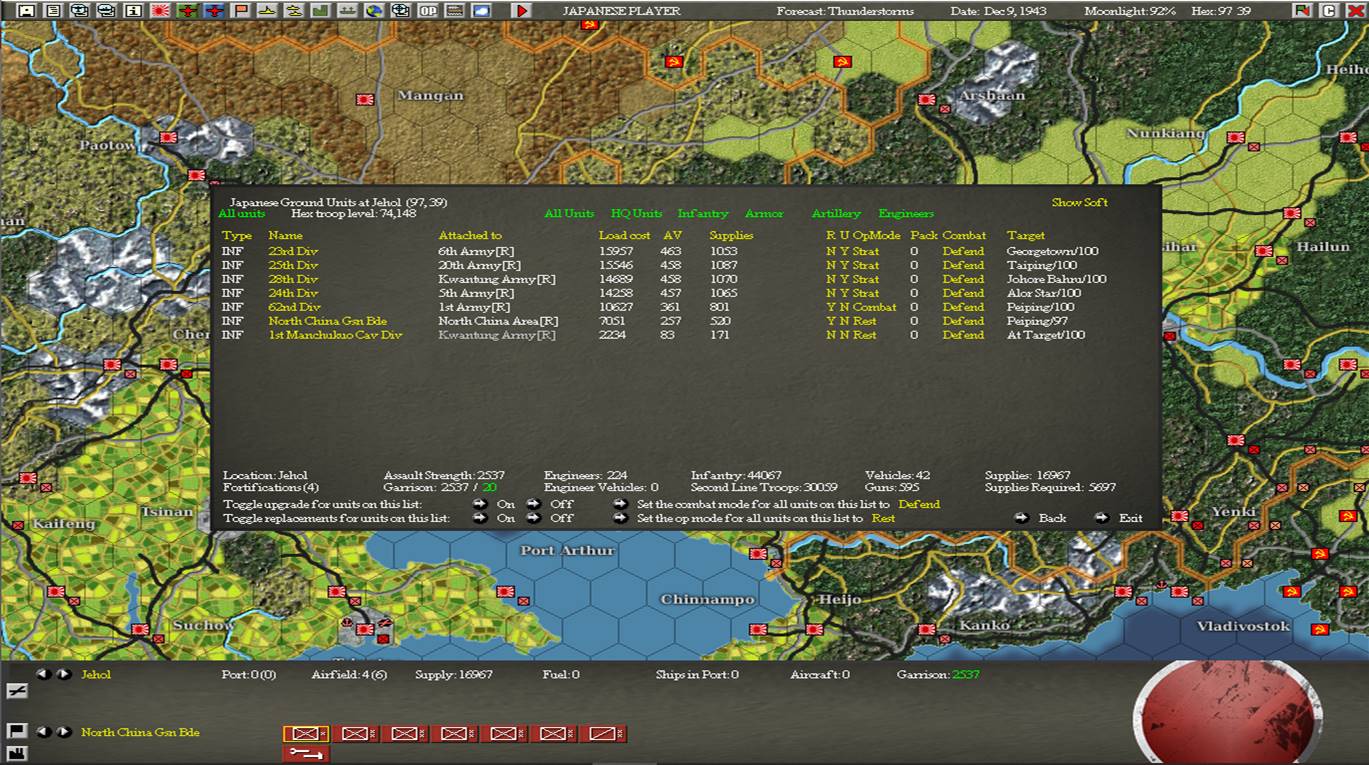Viewport: 1369px width, 765px height.
Task: Sort the list by Supplies column
Action: tap(731, 235)
